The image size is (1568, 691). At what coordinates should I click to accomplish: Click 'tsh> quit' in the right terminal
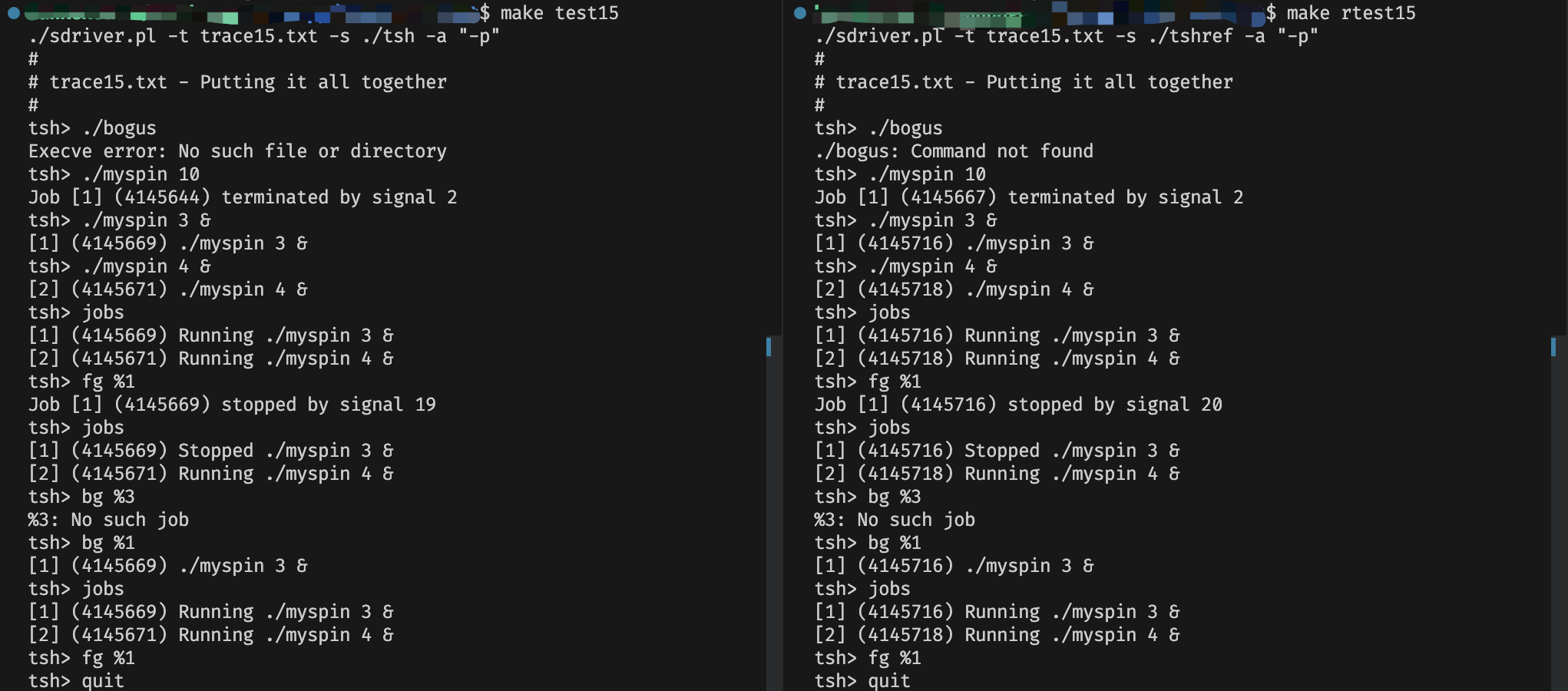click(862, 680)
